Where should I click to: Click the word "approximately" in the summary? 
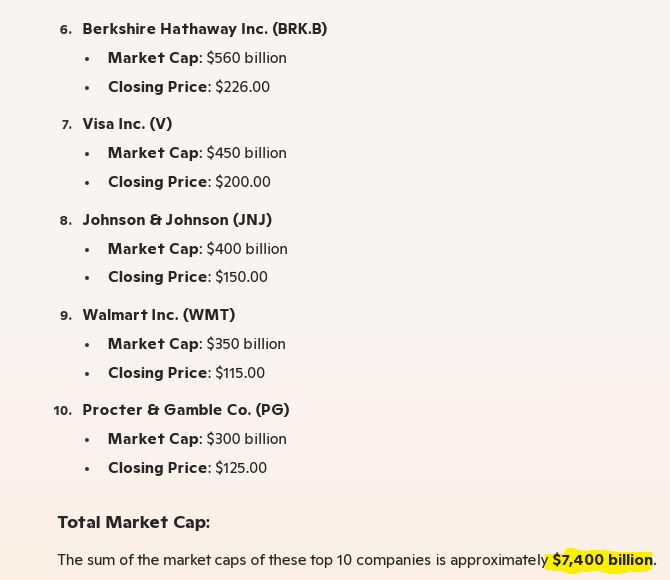(x=499, y=560)
